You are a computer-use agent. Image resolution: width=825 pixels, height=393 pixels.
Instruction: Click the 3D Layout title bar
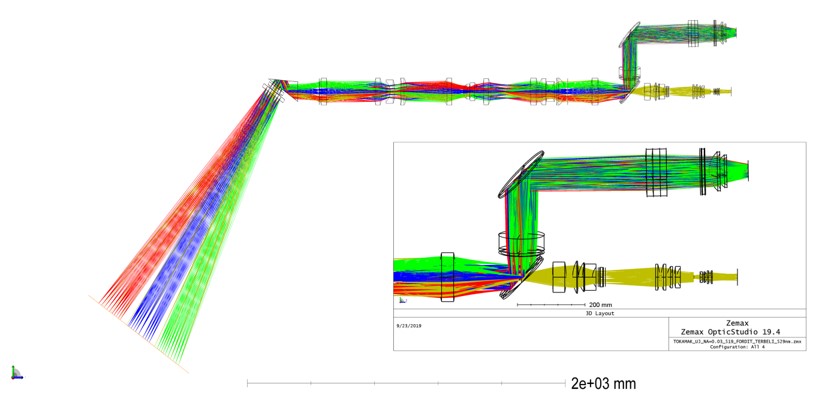click(600, 313)
